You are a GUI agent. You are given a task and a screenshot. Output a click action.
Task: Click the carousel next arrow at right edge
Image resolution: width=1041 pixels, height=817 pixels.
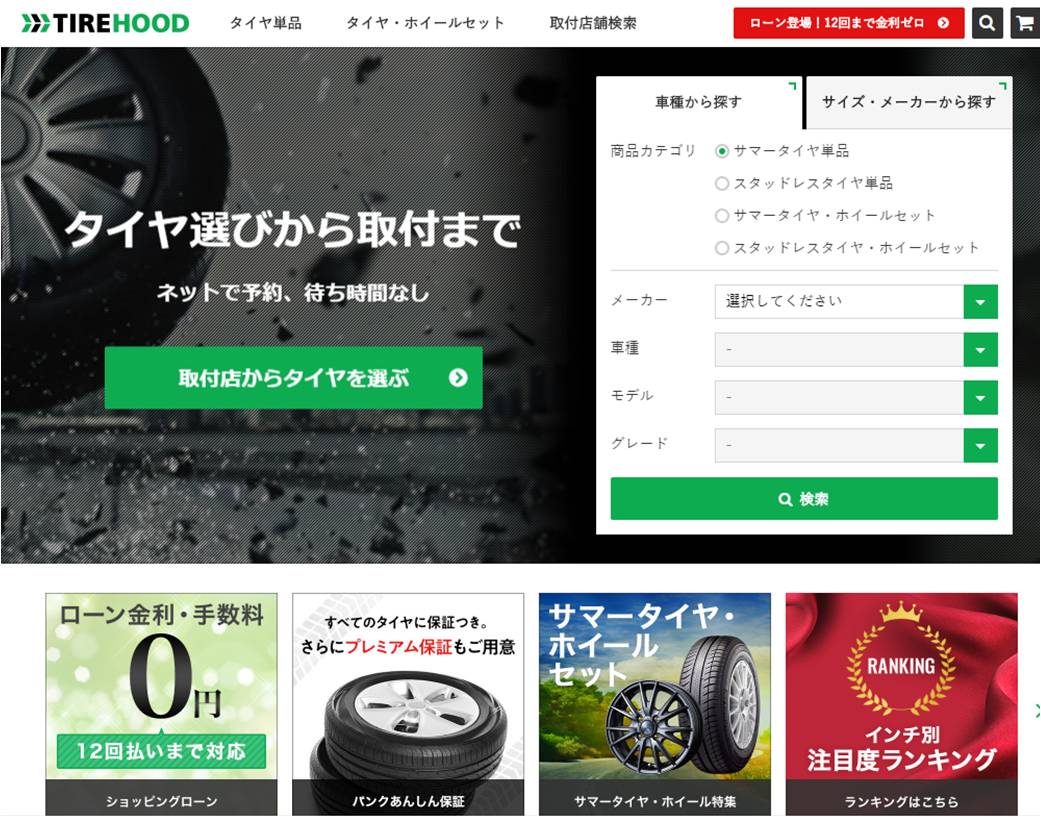coord(1037,711)
